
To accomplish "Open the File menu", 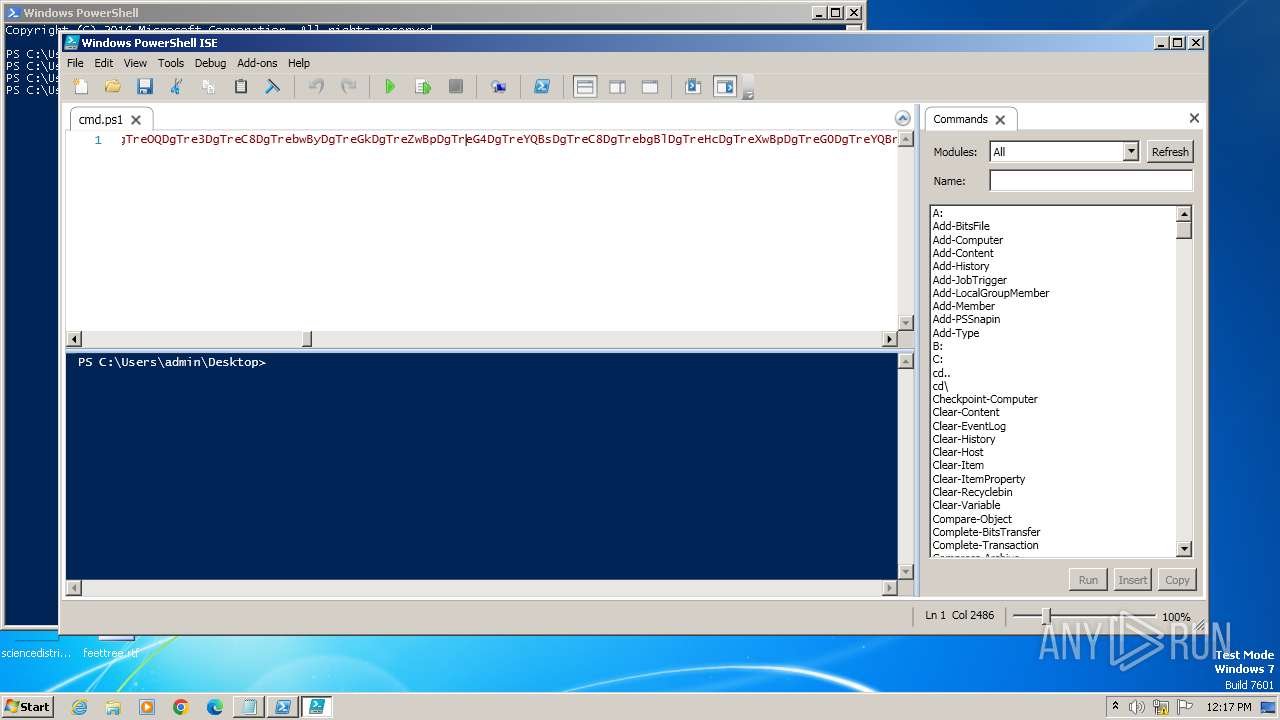I will [x=75, y=63].
